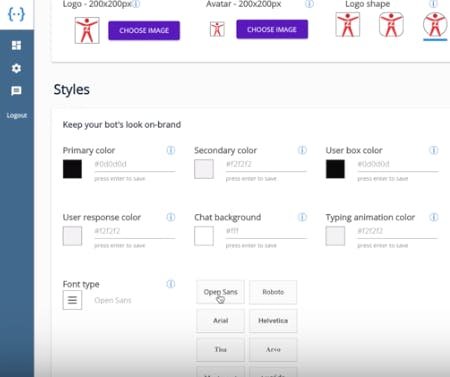Open the User box color swatch
The image size is (450, 377).
tap(335, 169)
